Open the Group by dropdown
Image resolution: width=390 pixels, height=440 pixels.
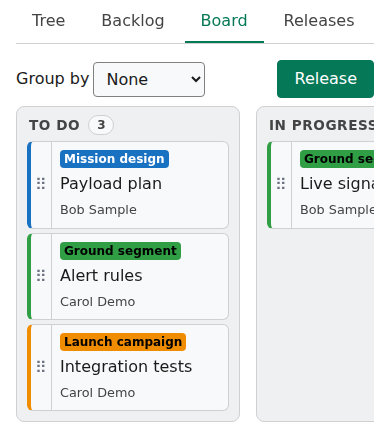point(149,79)
